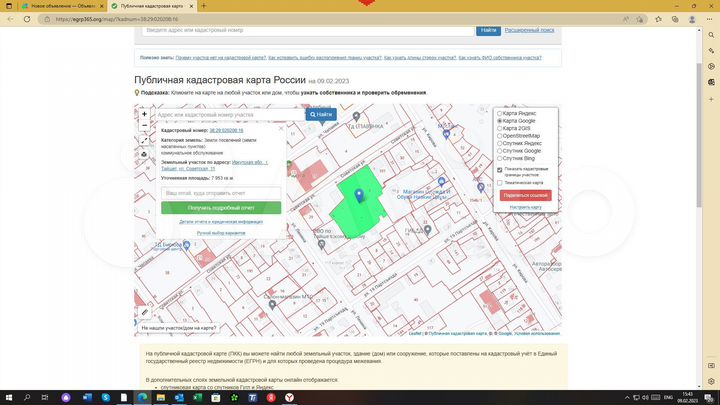Show hidden system tray icons chevron
This screenshot has height=405, width=720.
[627, 397]
